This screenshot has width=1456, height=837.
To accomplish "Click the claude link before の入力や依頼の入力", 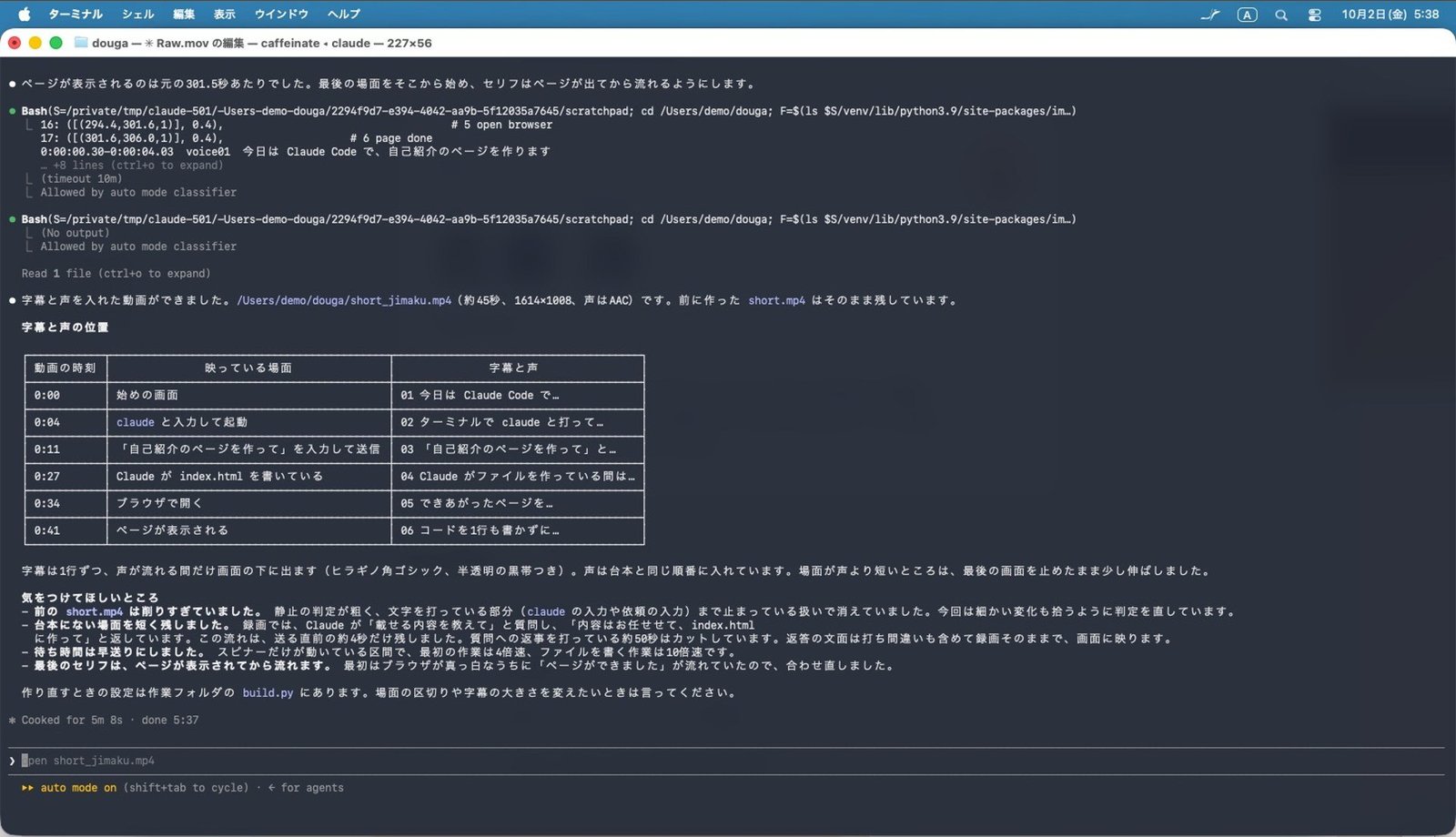I will click(546, 611).
